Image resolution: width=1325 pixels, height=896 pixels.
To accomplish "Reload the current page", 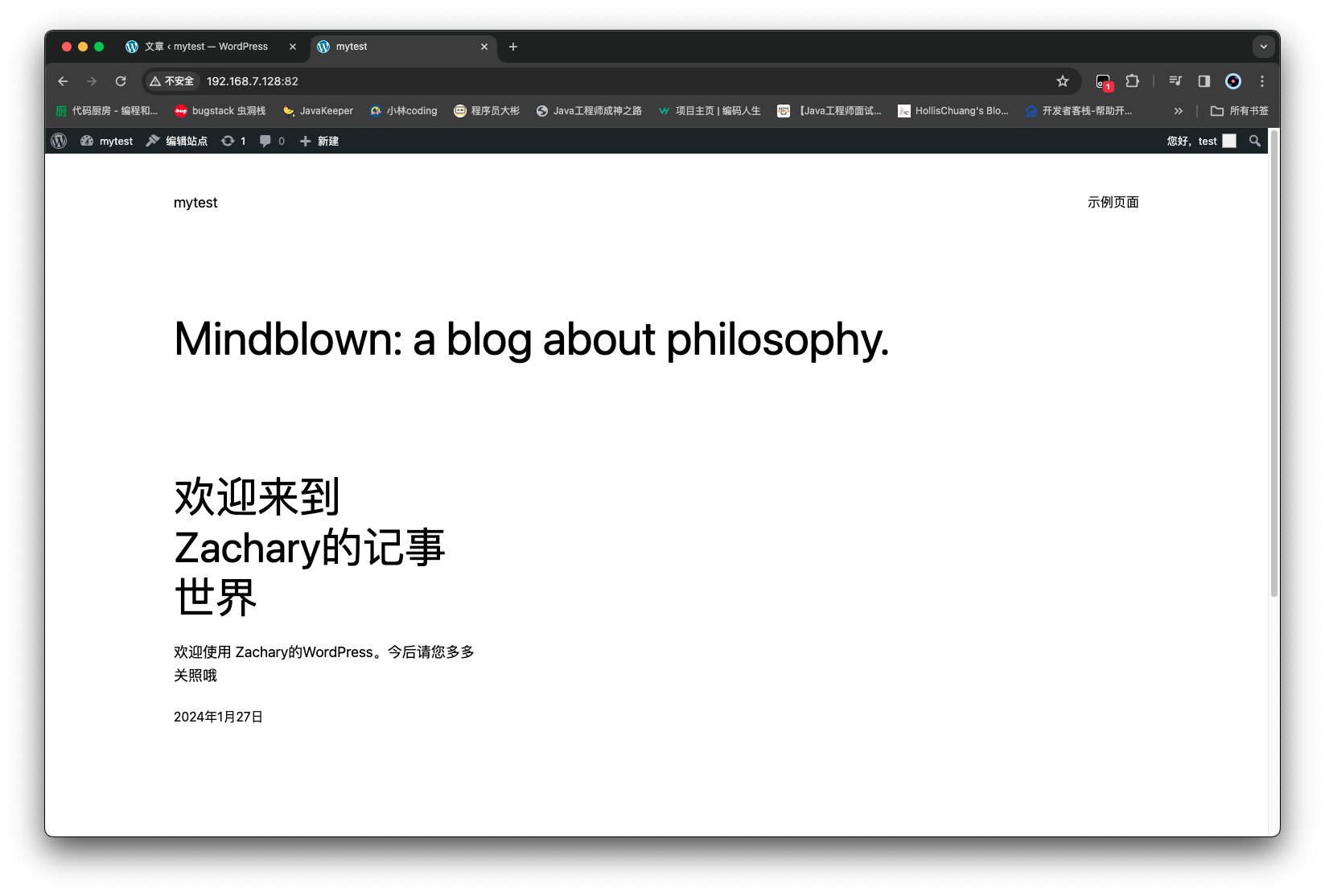I will tap(121, 81).
